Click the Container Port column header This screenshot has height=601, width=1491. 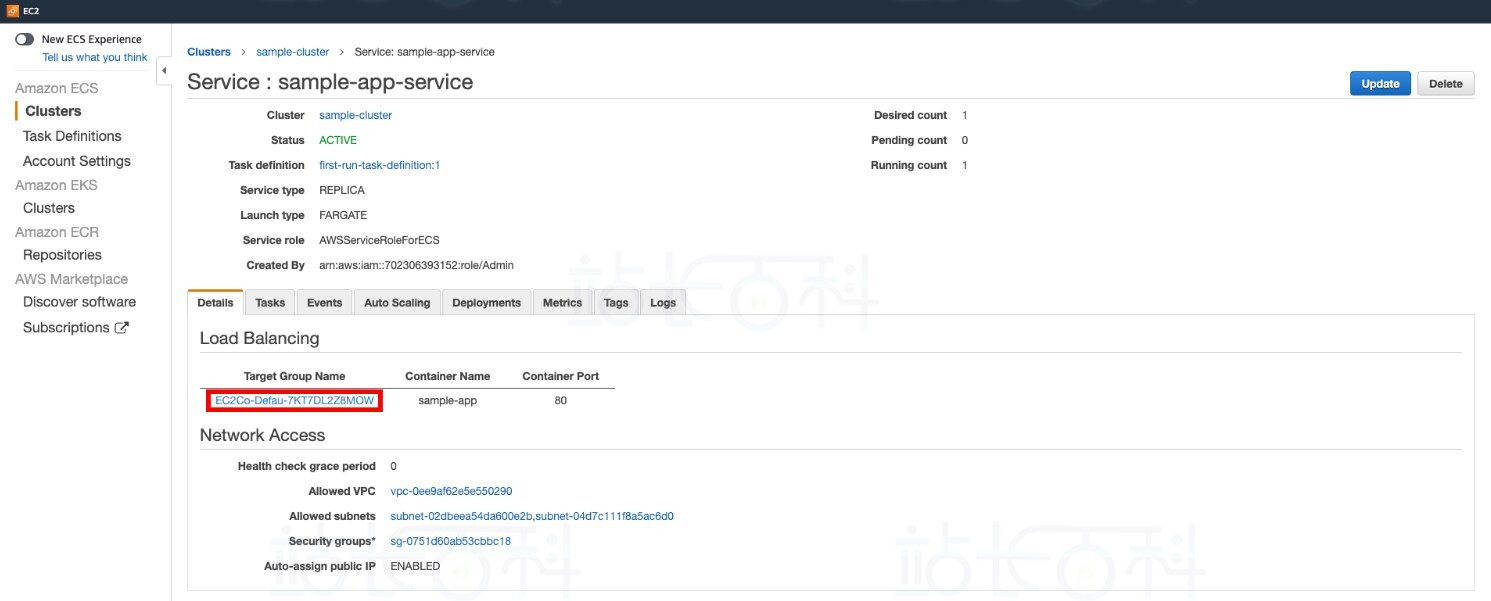click(x=560, y=376)
